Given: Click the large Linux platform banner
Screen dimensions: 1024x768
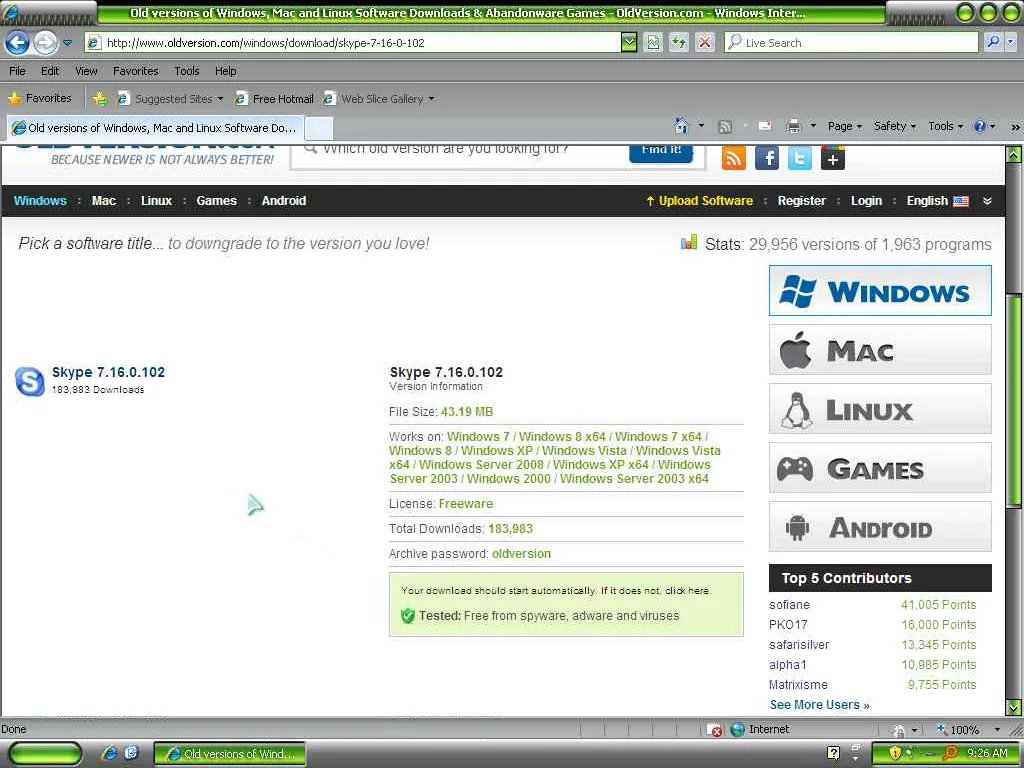Looking at the screenshot, I should (x=880, y=409).
